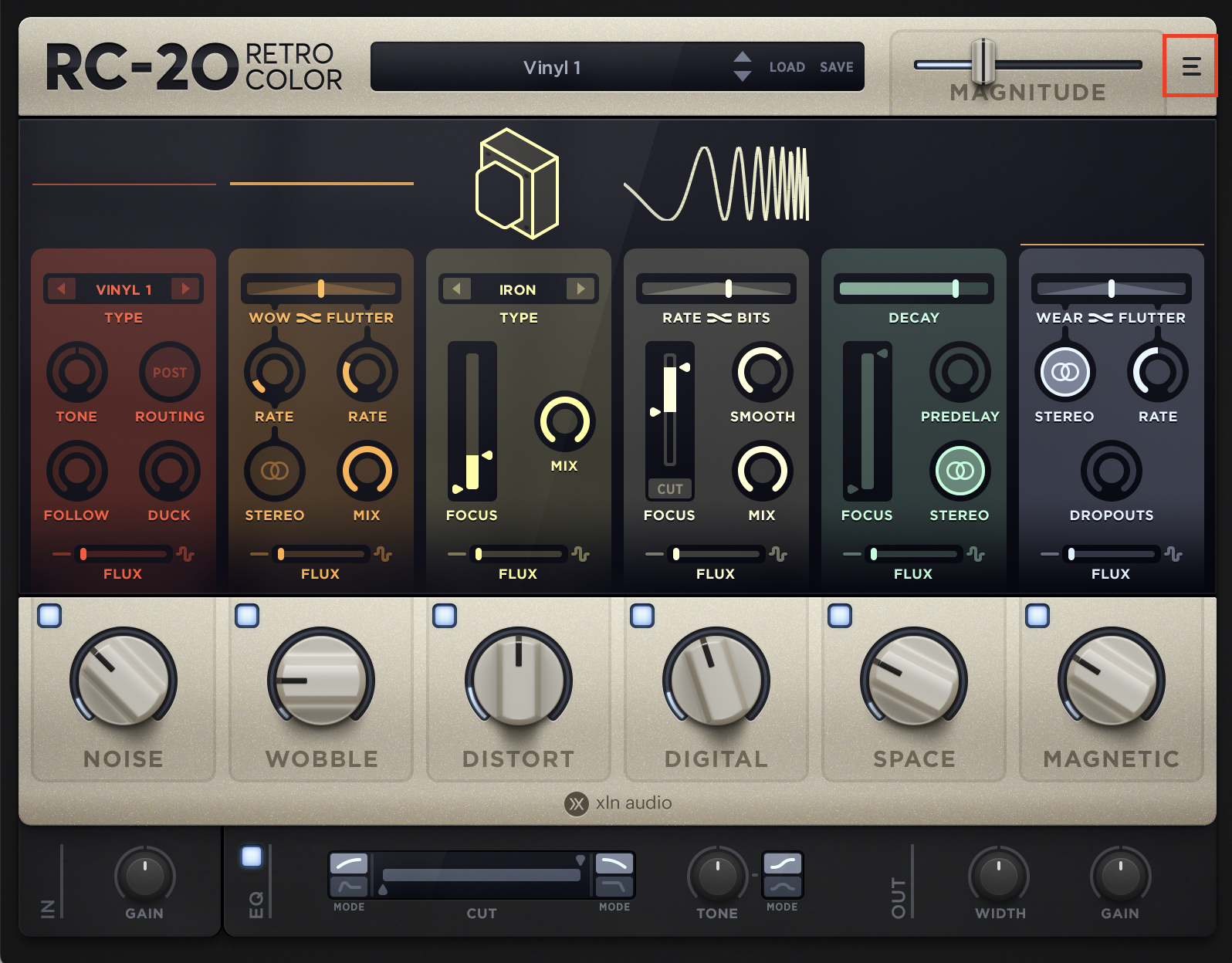The height and width of the screenshot is (963, 1232).
Task: Toggle the Space STEREO button
Action: 960,471
